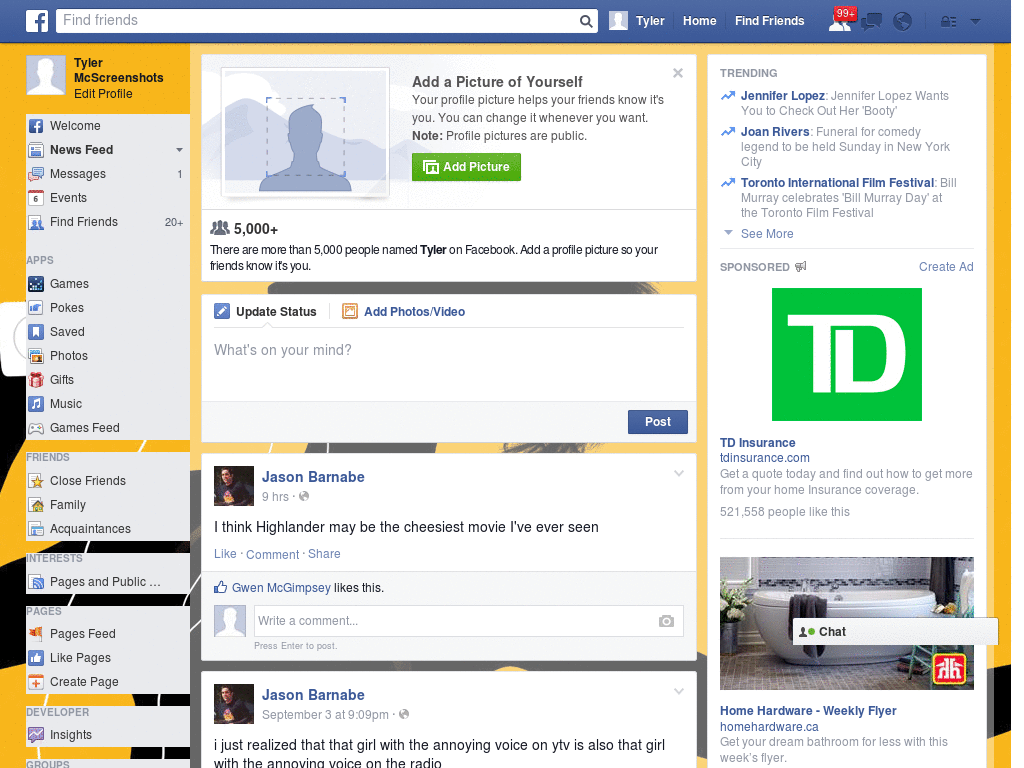Open the account settings caret at top right
Viewport: 1024px width, 768px height.
pyautogui.click(x=975, y=20)
